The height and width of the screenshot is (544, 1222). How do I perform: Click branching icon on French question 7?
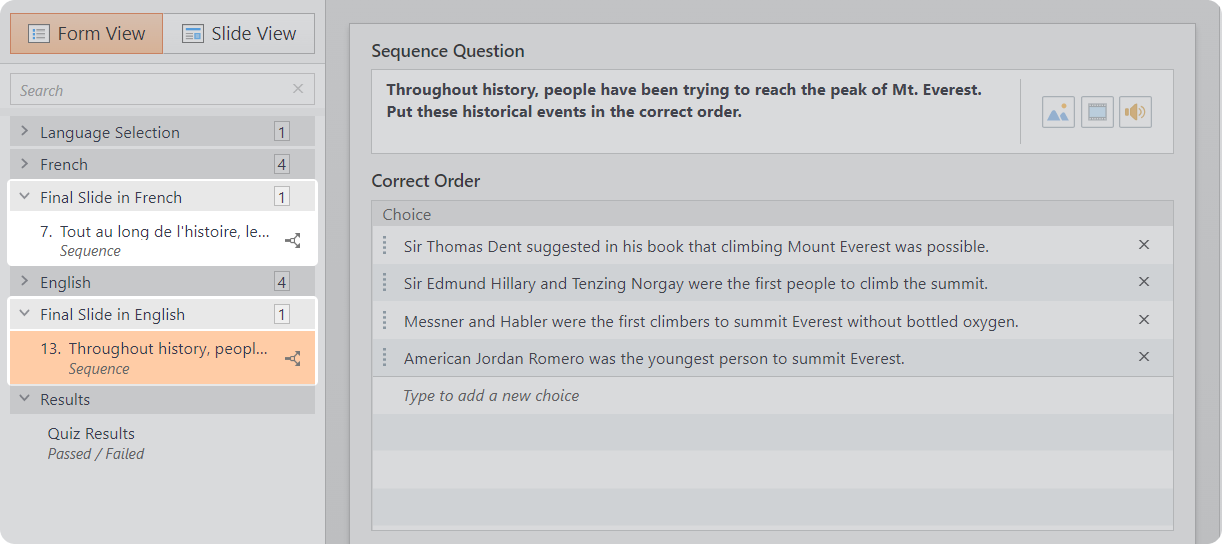(293, 240)
